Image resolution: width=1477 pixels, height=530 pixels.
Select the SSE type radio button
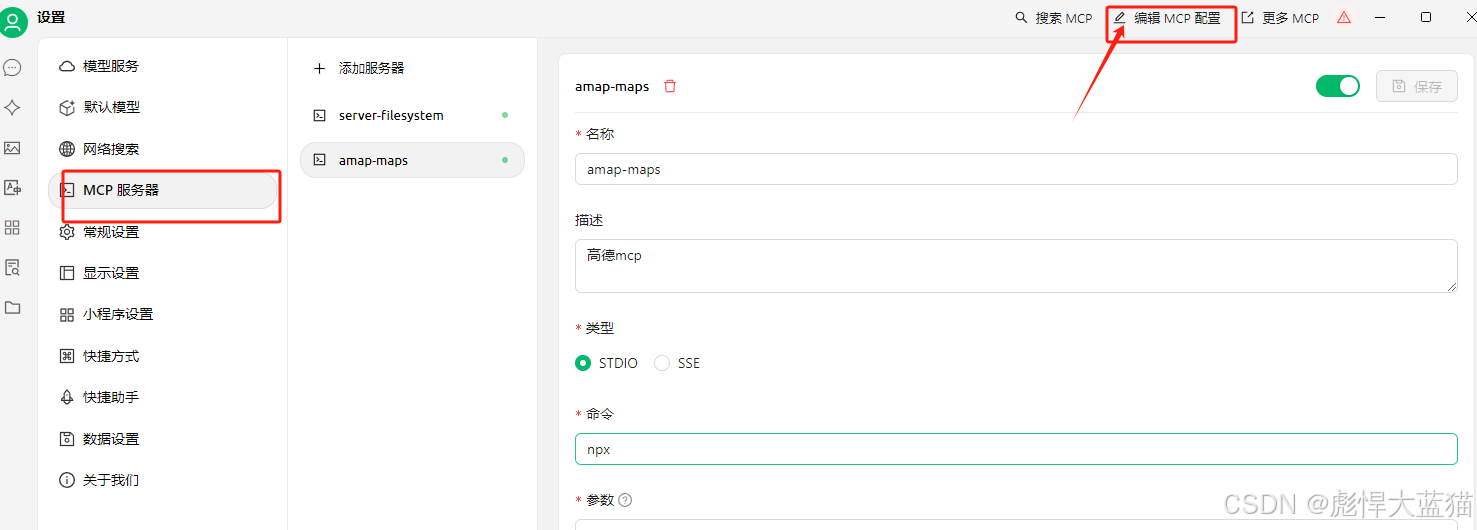(x=662, y=363)
